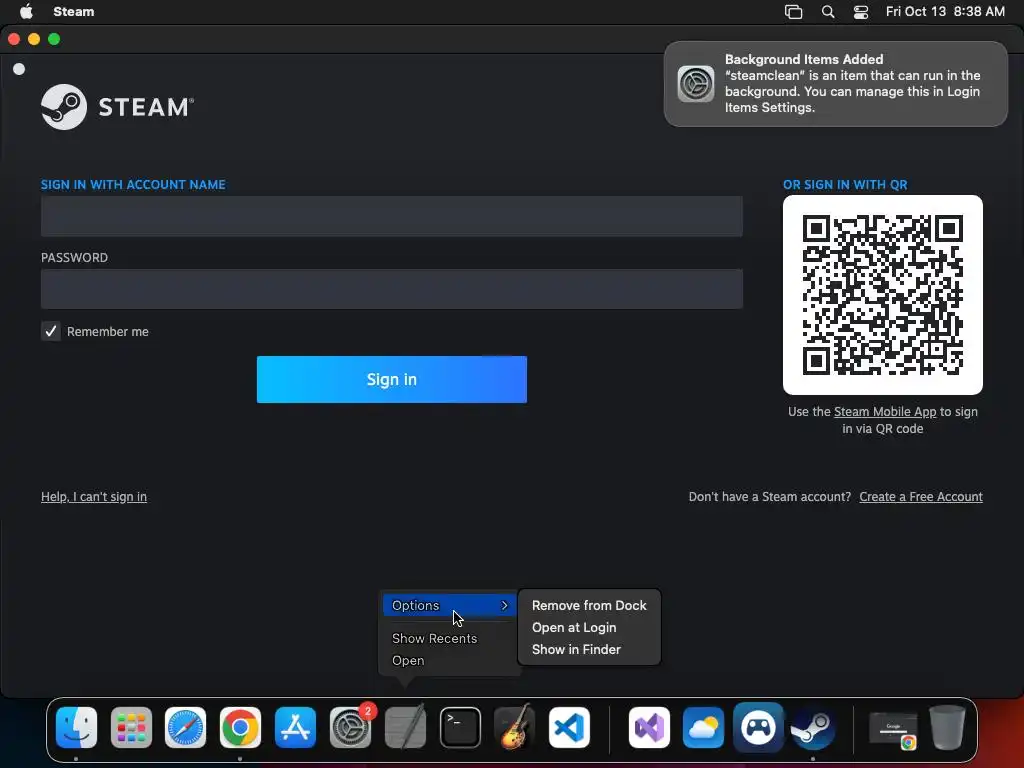Click the Steam logo in the window
The width and height of the screenshot is (1024, 768).
(x=118, y=106)
